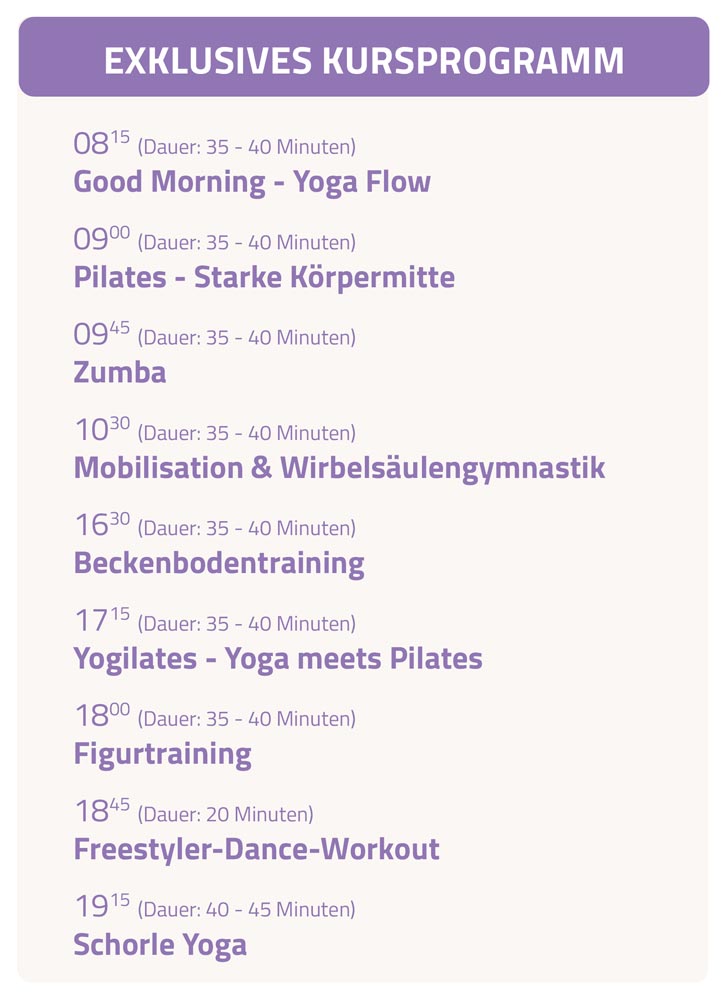Click the EXKLUSIVES KURSPROGRAMM header banner
The width and height of the screenshot is (727, 1000).
(x=363, y=60)
